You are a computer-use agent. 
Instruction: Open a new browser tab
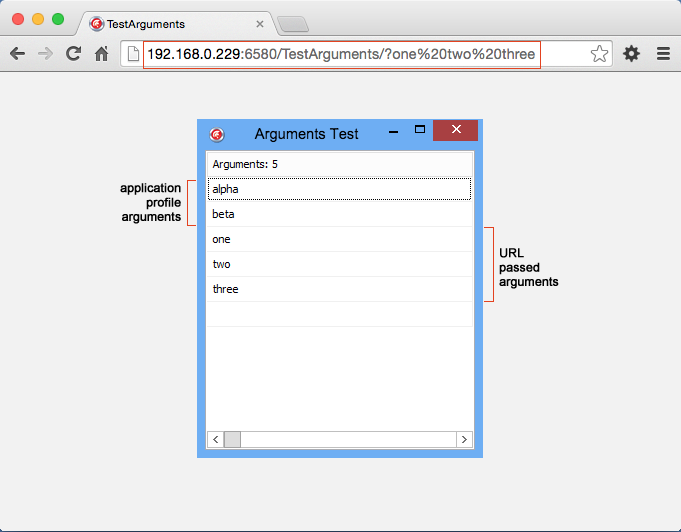pyautogui.click(x=292, y=24)
